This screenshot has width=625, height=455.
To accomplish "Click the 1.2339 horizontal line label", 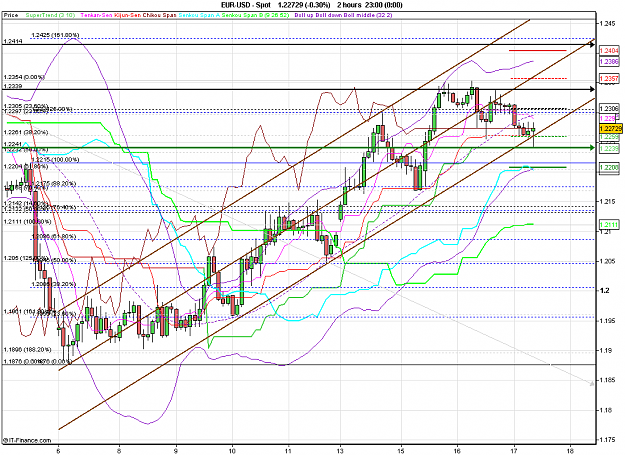I will point(13,86).
